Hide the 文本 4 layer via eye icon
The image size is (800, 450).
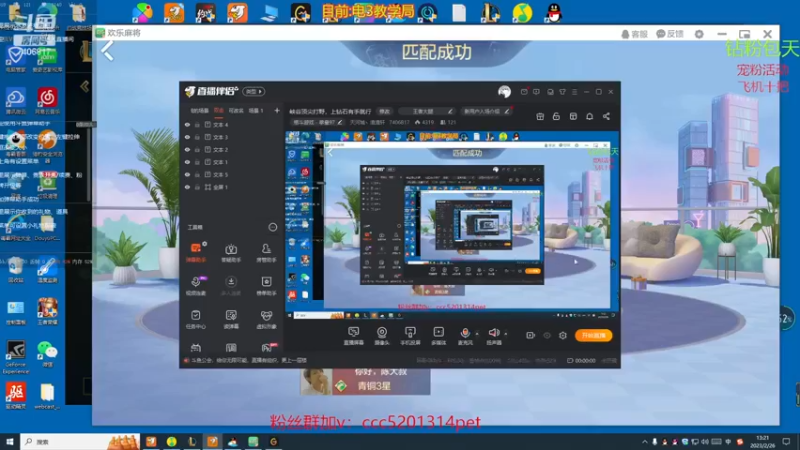(x=187, y=124)
